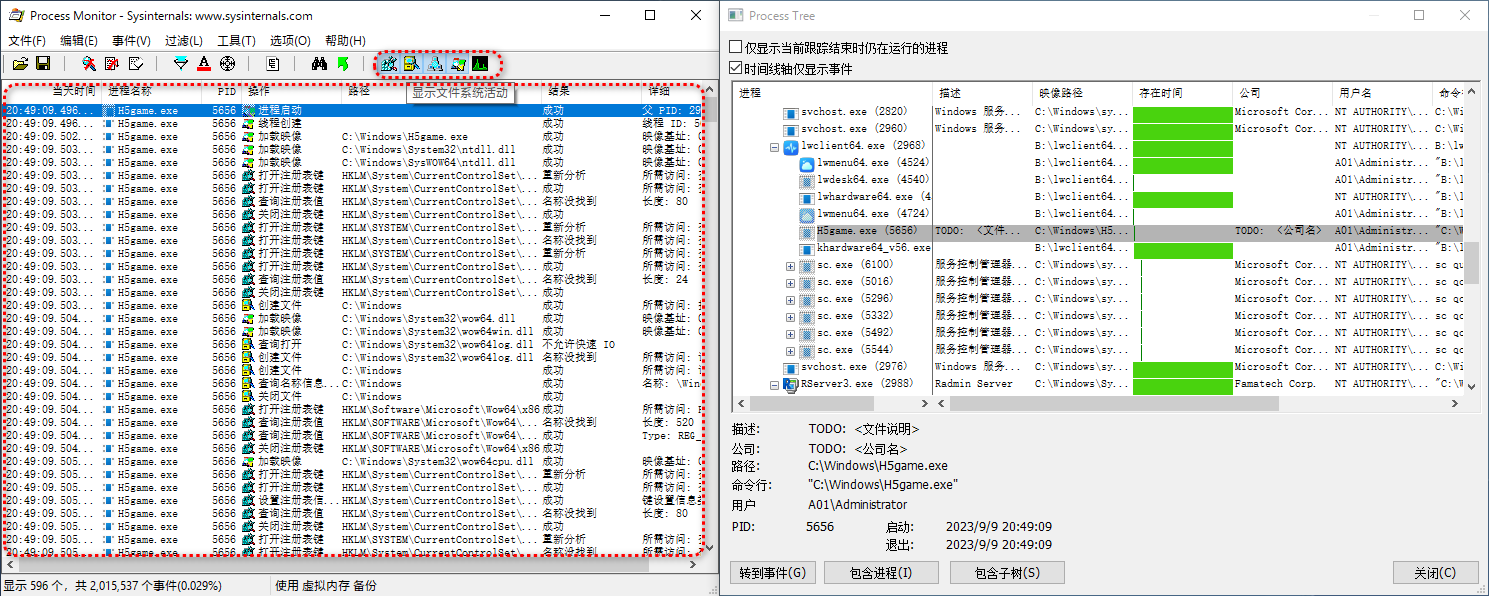The image size is (1489, 596).
Task: Click the Process Tree vertical scrollbar thumb
Action: pyautogui.click(x=1472, y=261)
